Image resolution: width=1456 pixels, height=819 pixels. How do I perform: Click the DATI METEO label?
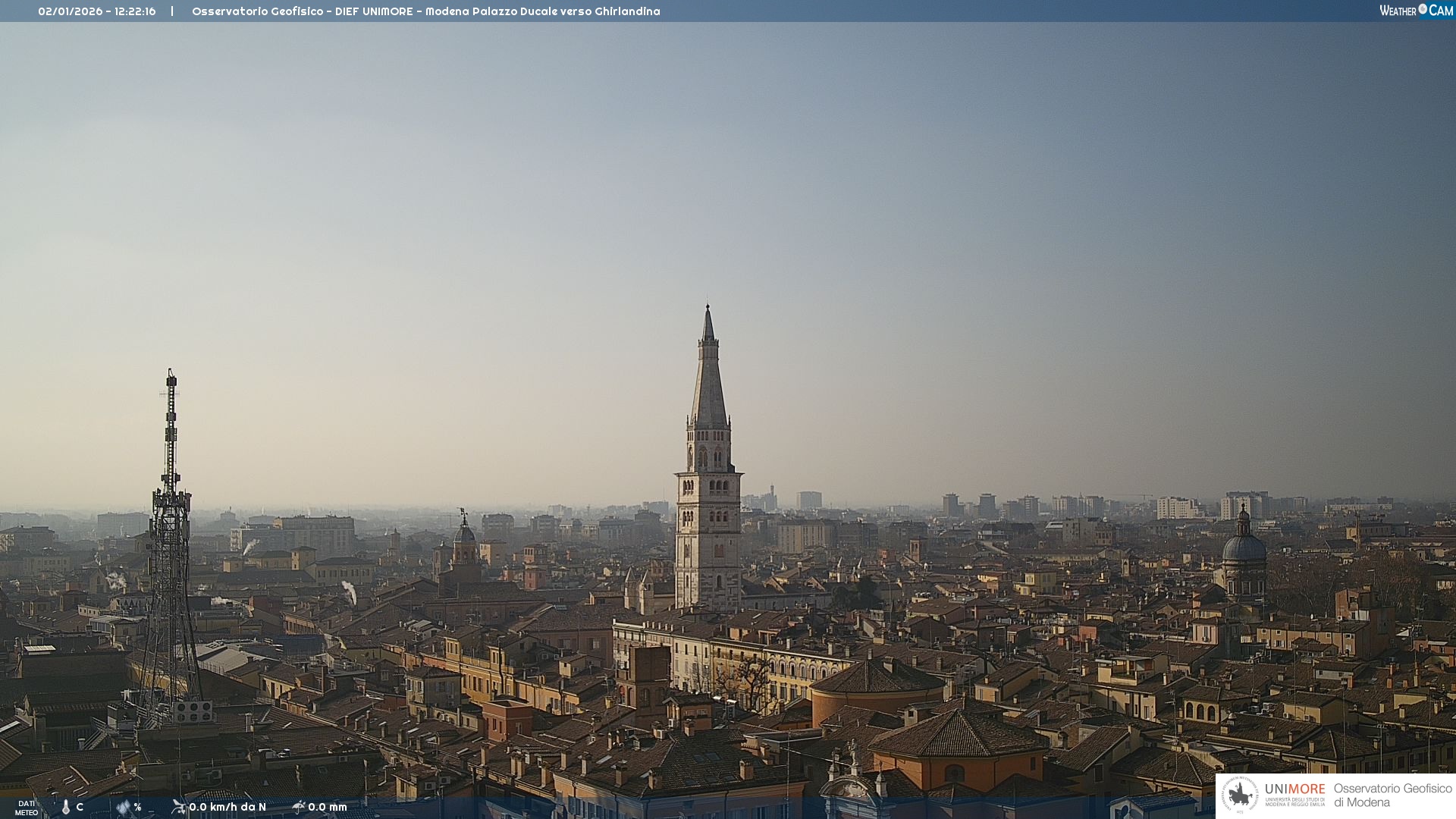tap(27, 808)
